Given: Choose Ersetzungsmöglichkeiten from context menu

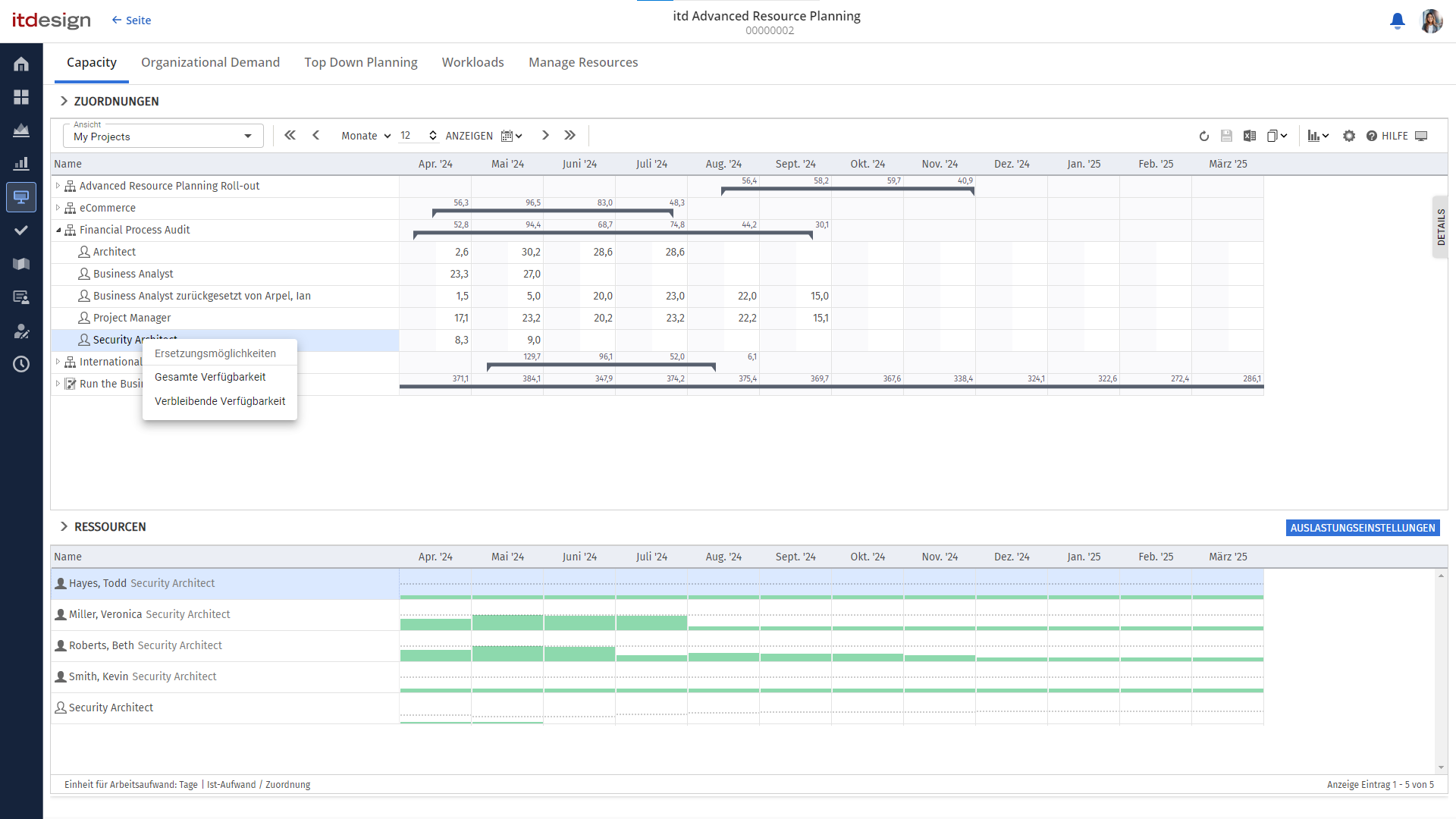Looking at the screenshot, I should tap(215, 353).
